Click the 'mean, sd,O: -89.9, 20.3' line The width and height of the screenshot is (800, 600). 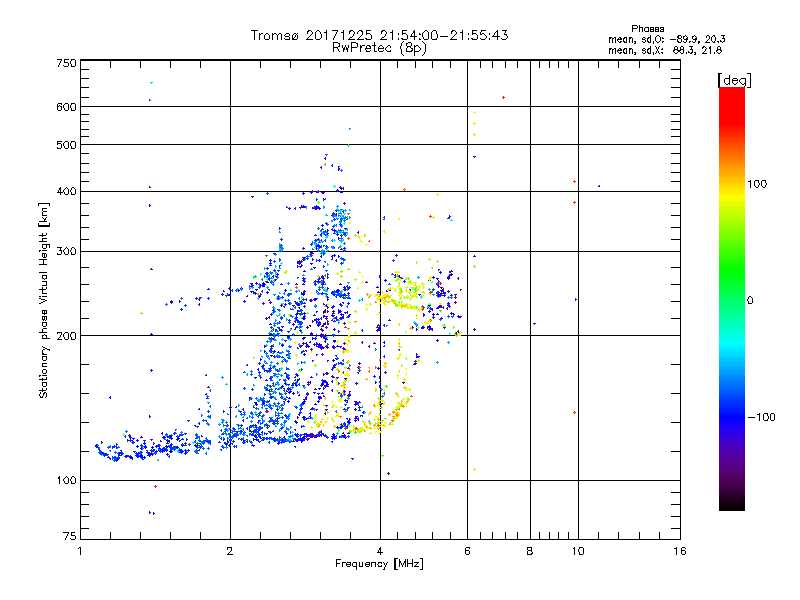pos(666,39)
